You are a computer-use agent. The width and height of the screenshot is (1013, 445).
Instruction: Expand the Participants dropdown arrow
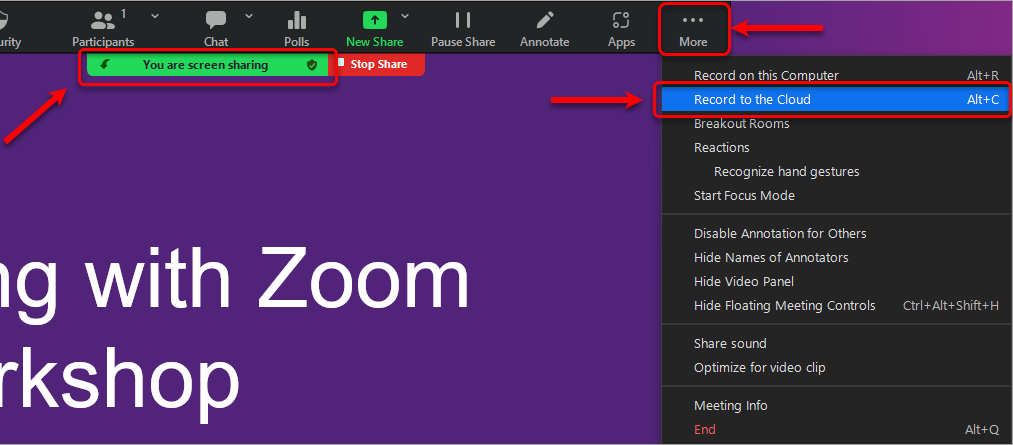coord(155,16)
